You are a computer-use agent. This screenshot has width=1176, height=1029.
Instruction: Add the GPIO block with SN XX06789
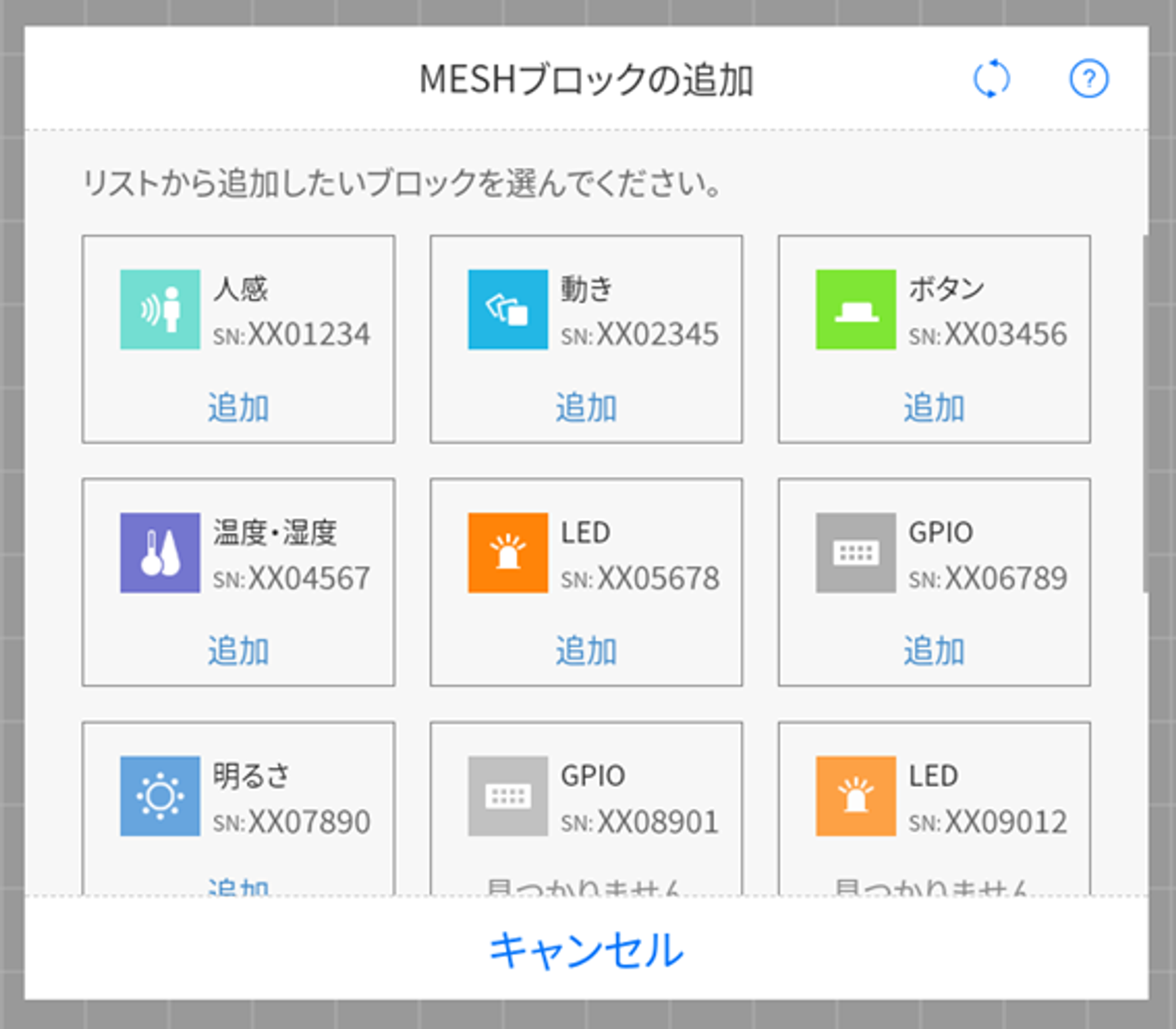click(934, 650)
